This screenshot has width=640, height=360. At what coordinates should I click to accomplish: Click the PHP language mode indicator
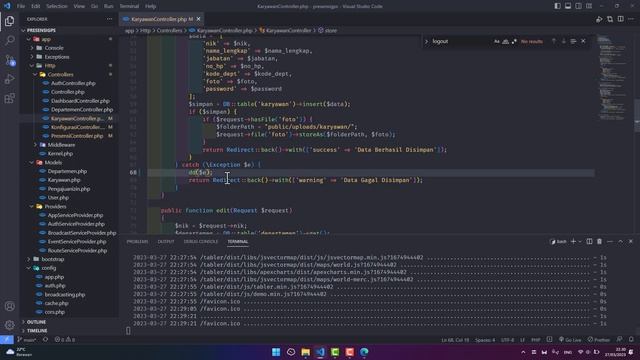click(536, 340)
